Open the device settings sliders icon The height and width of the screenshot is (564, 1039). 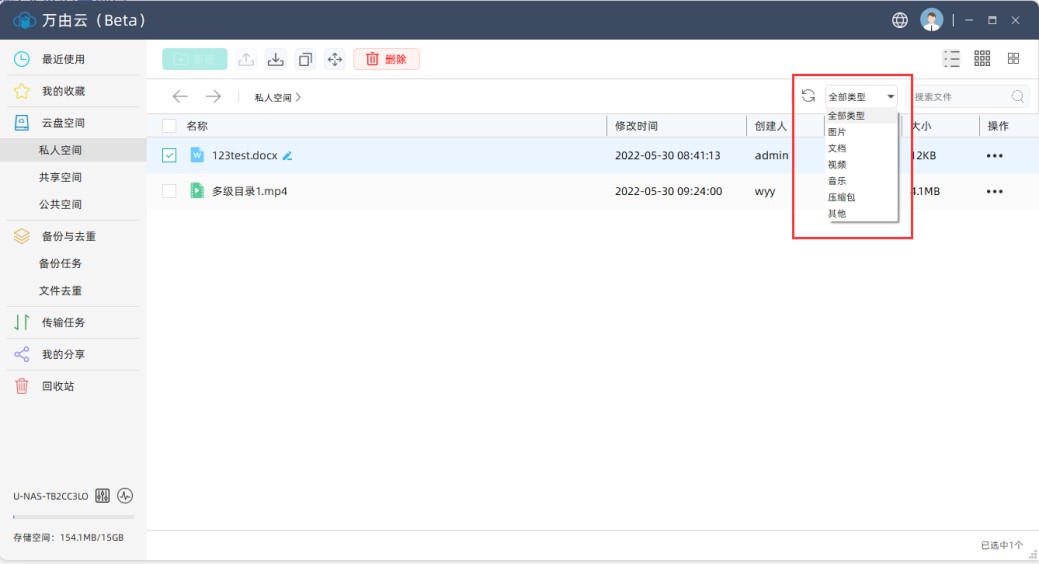[102, 496]
